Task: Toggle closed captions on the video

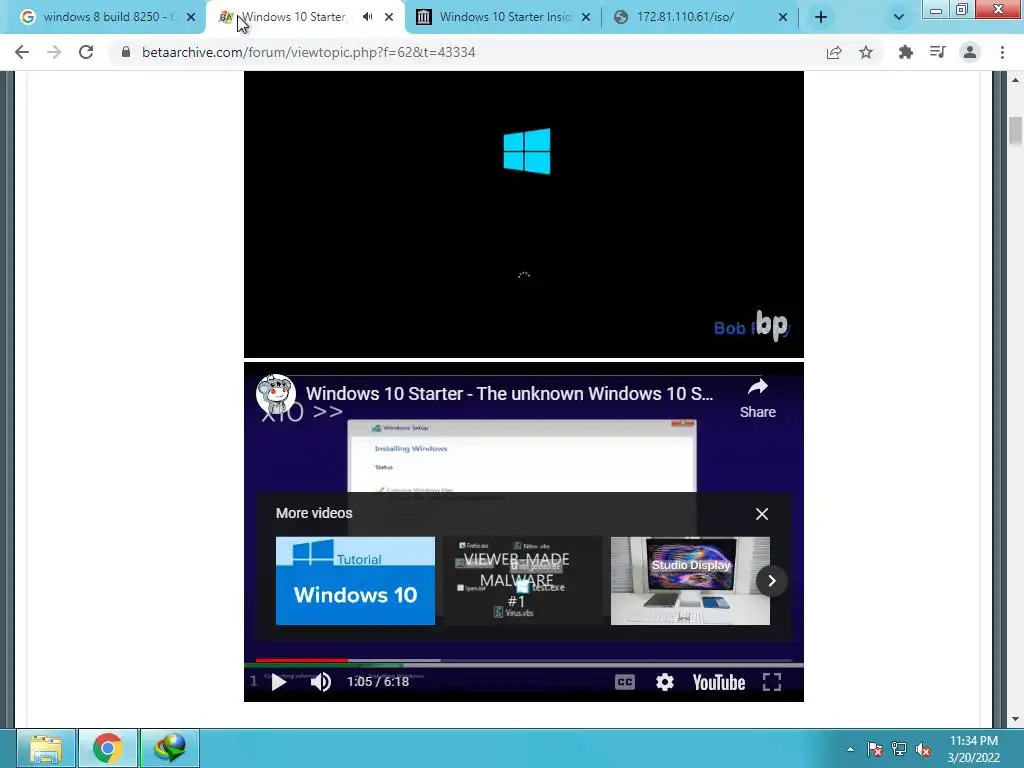Action: pyautogui.click(x=624, y=682)
